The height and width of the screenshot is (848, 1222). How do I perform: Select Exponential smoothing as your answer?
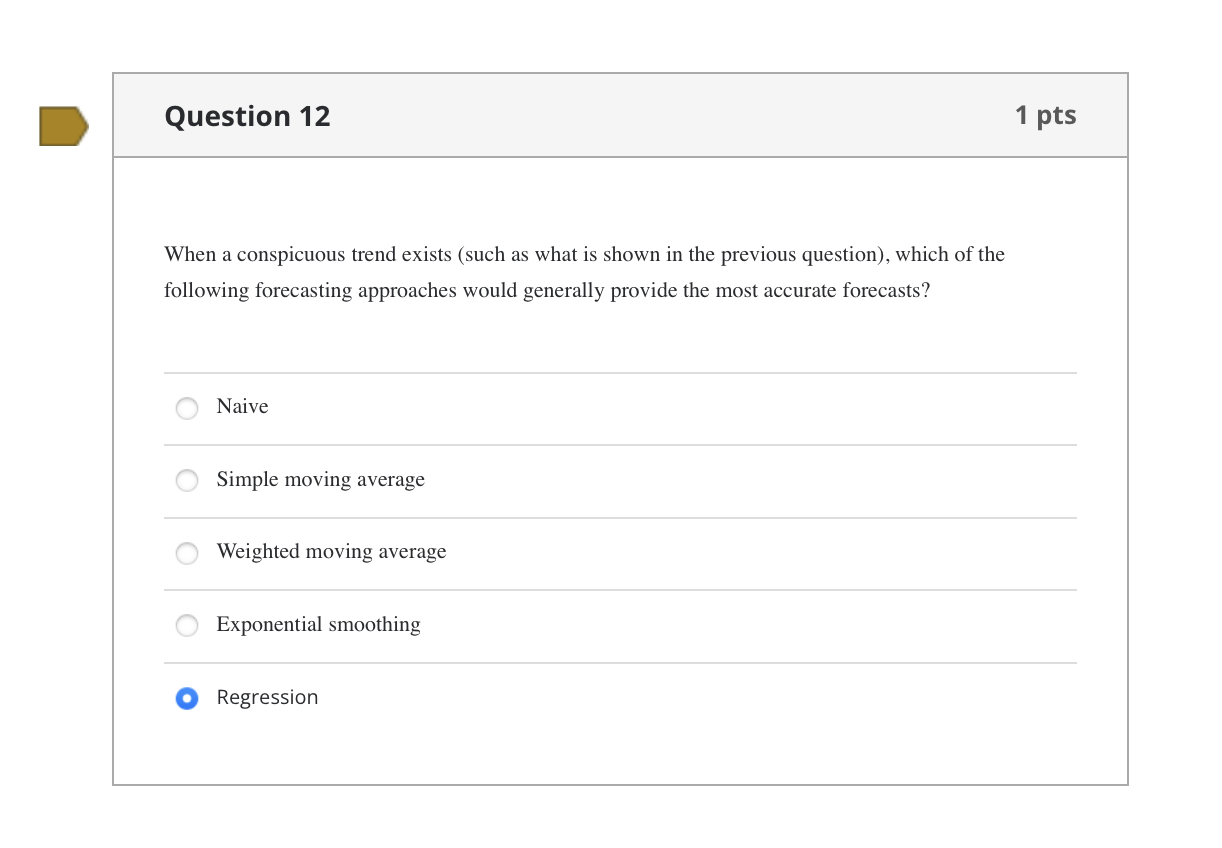(186, 625)
